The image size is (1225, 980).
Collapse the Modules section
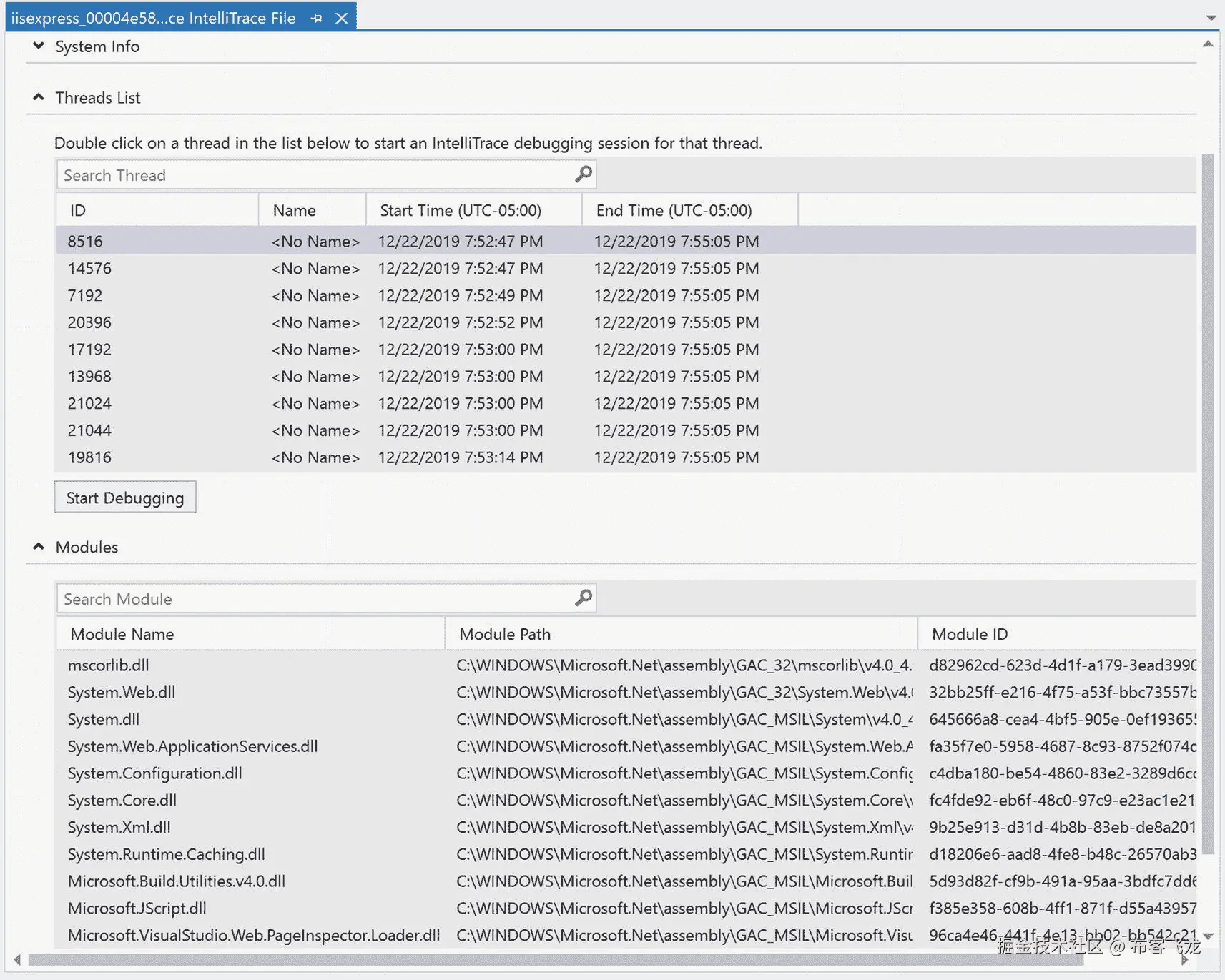coord(39,547)
